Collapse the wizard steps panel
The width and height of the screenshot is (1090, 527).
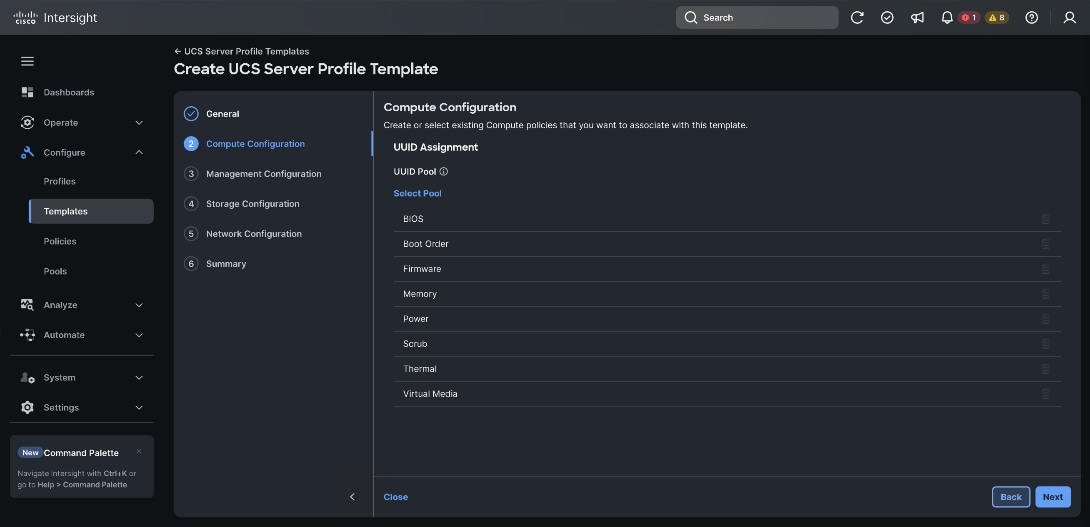pos(352,496)
